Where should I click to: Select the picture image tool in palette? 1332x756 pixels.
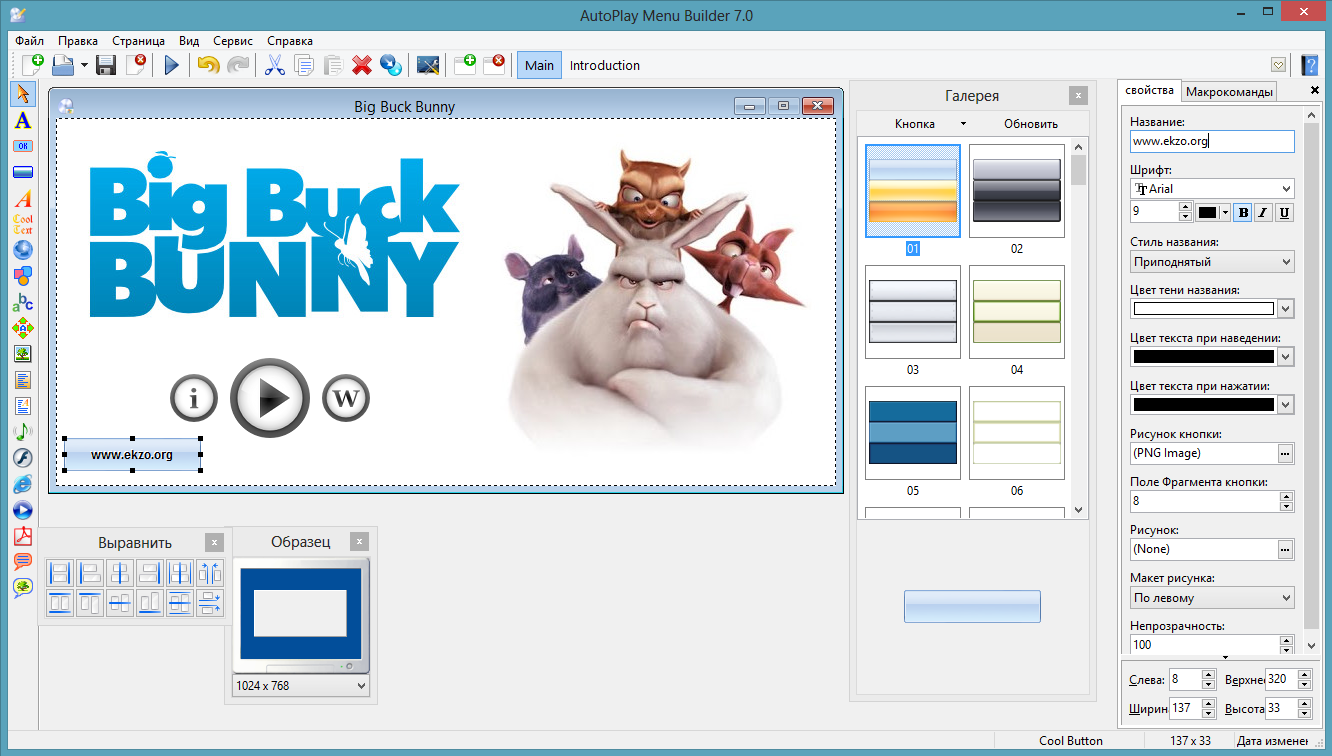[x=22, y=354]
